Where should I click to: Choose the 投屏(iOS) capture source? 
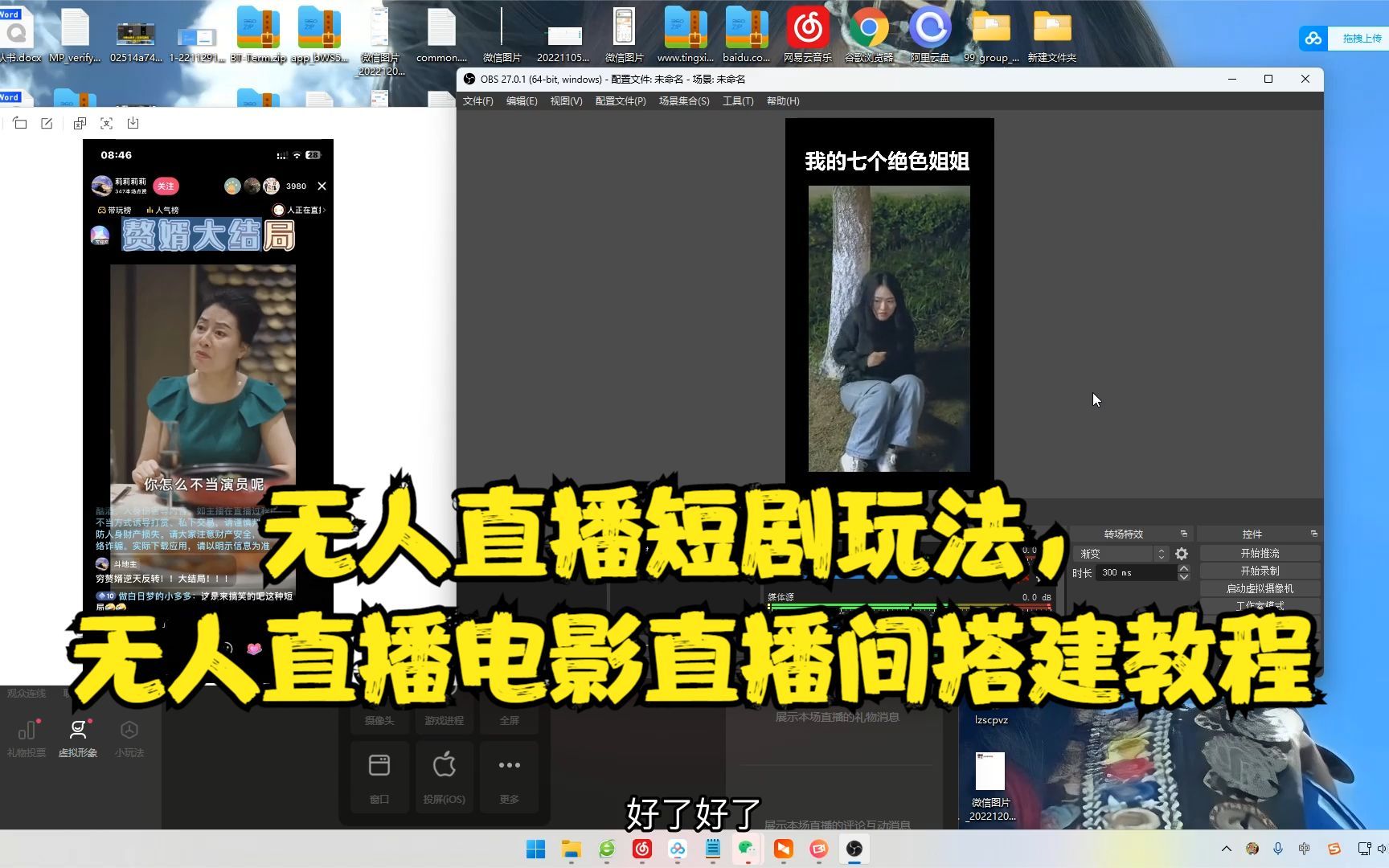445,776
